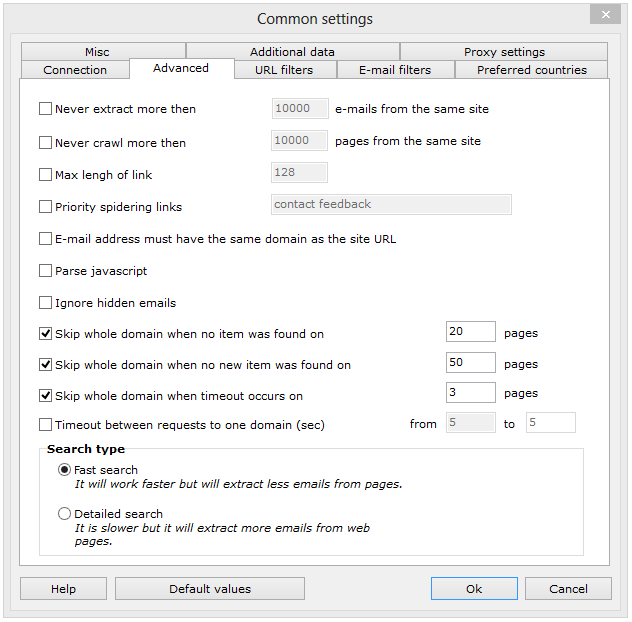
Task: Click the no-item-found pages field showing 20
Action: coord(470,332)
